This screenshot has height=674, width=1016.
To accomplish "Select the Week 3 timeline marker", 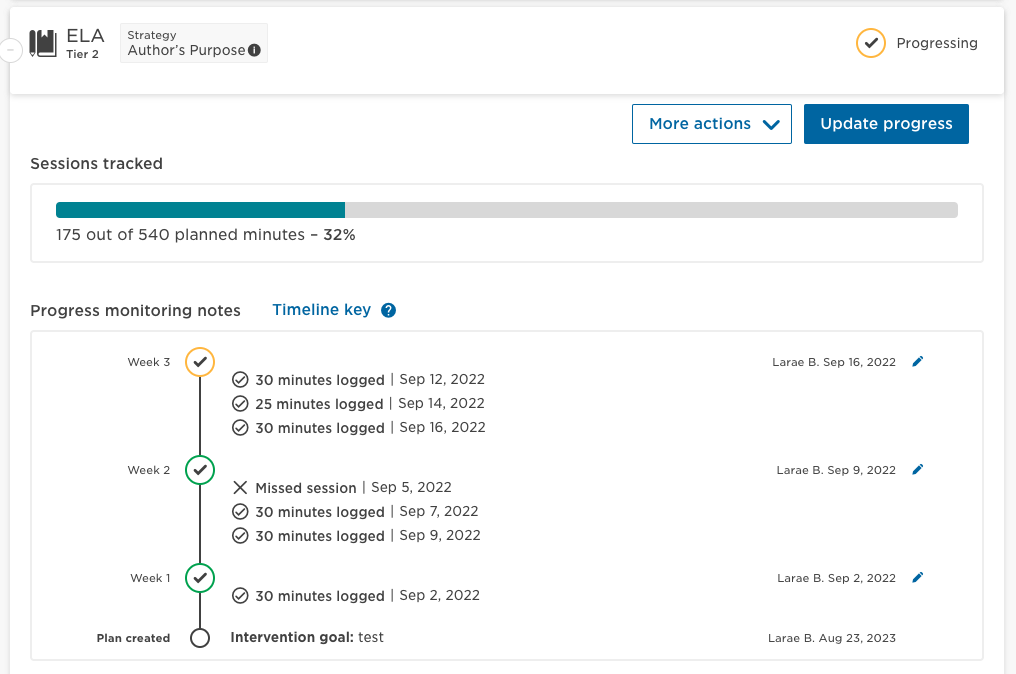I will [200, 362].
